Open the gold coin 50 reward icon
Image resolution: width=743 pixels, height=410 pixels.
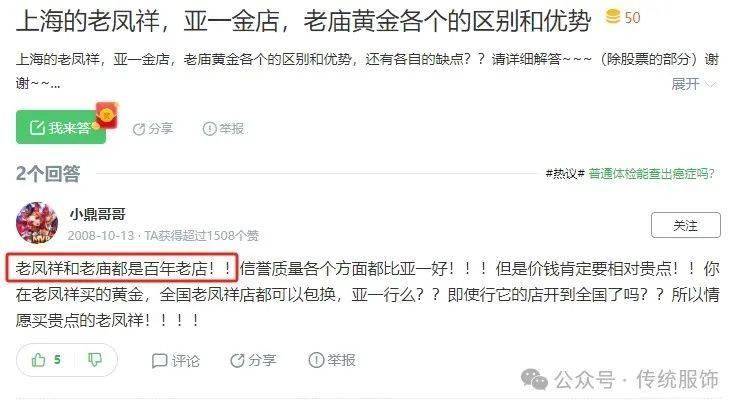[613, 17]
